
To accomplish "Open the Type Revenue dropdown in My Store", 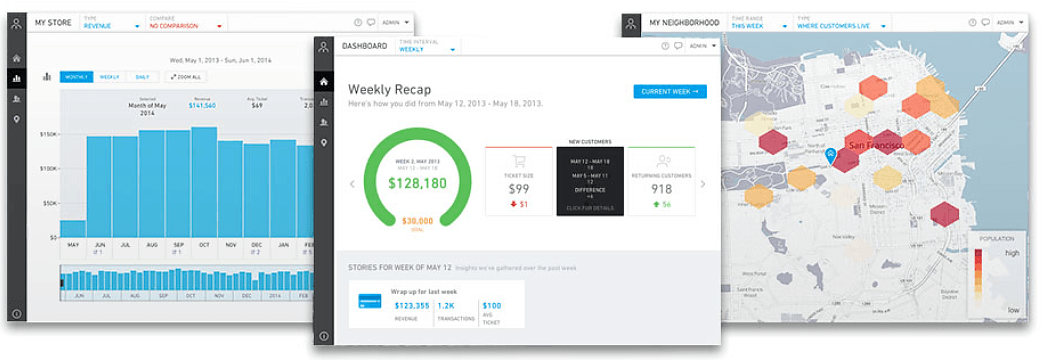I will (x=111, y=23).
